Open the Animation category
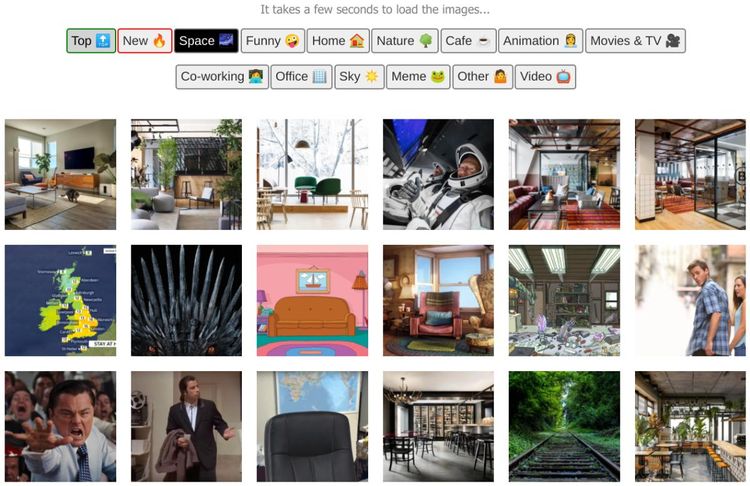The height and width of the screenshot is (486, 750). coord(540,41)
